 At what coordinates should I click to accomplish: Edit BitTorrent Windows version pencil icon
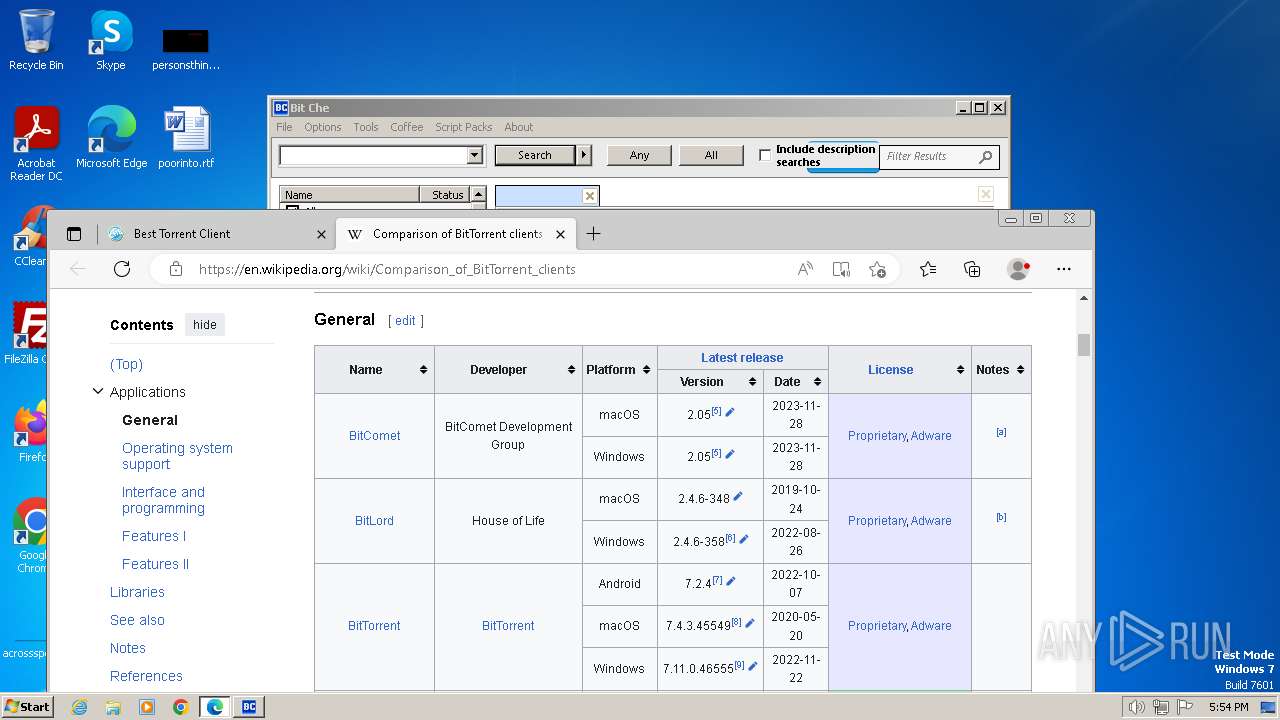click(x=752, y=666)
